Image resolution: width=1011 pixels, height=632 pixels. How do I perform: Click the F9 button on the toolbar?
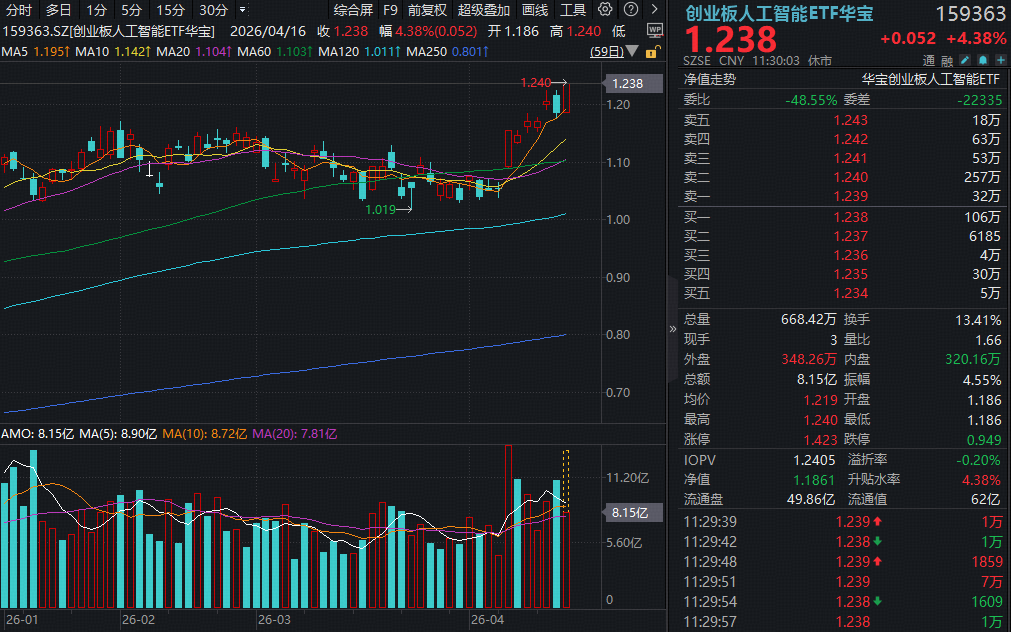point(390,9)
